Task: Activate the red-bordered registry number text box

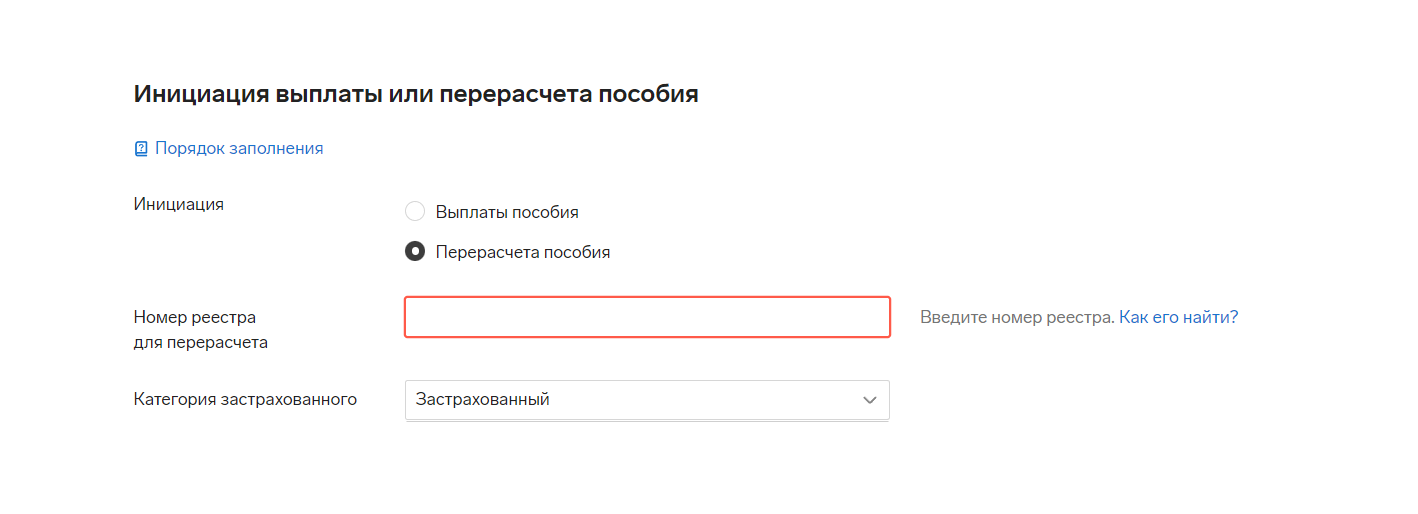Action: 647,317
